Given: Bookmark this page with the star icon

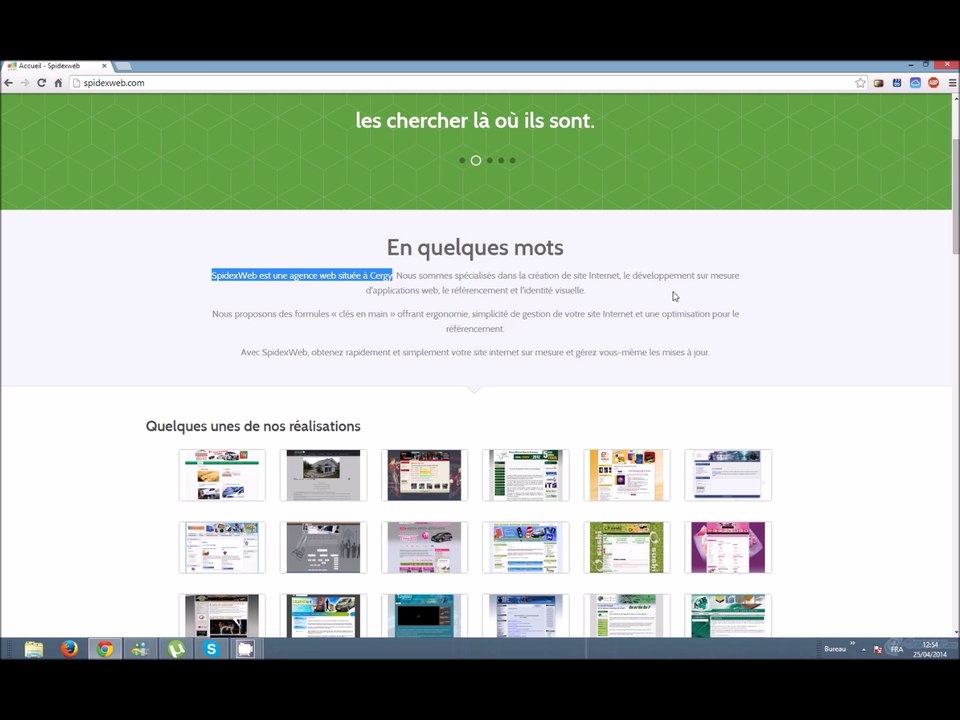Looking at the screenshot, I should (860, 83).
